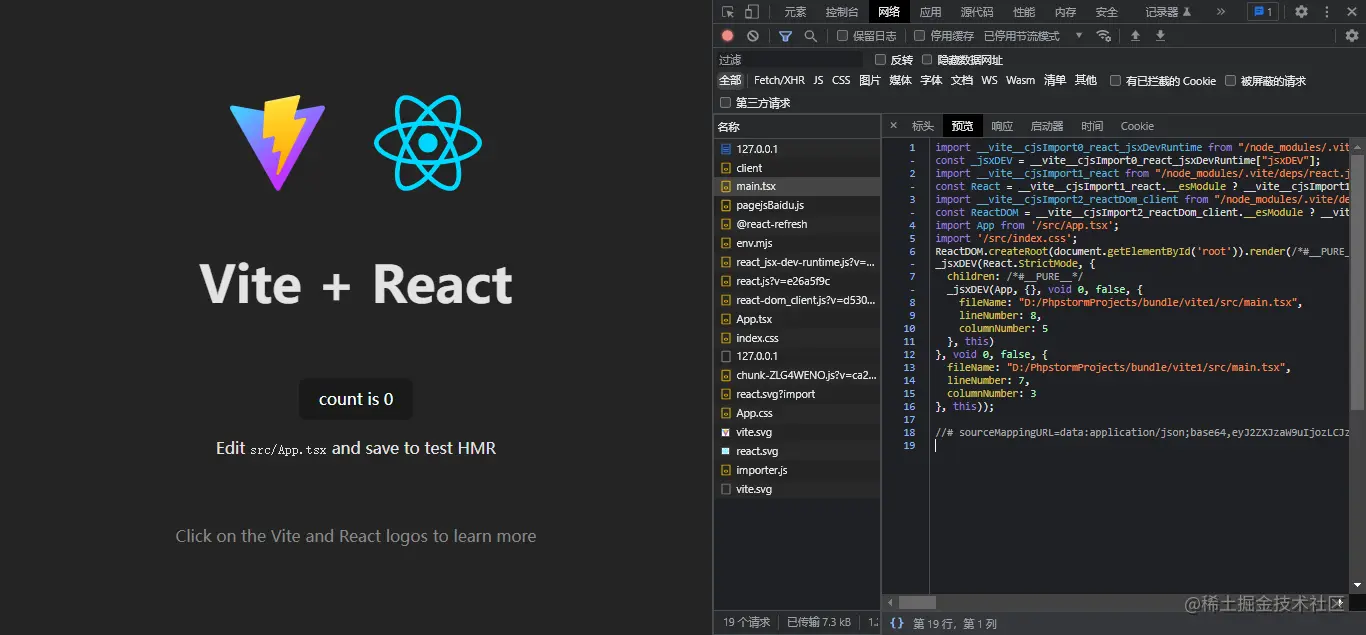Viewport: 1366px width, 635px height.
Task: Stop recording network log (red dot)
Action: pyautogui.click(x=727, y=36)
